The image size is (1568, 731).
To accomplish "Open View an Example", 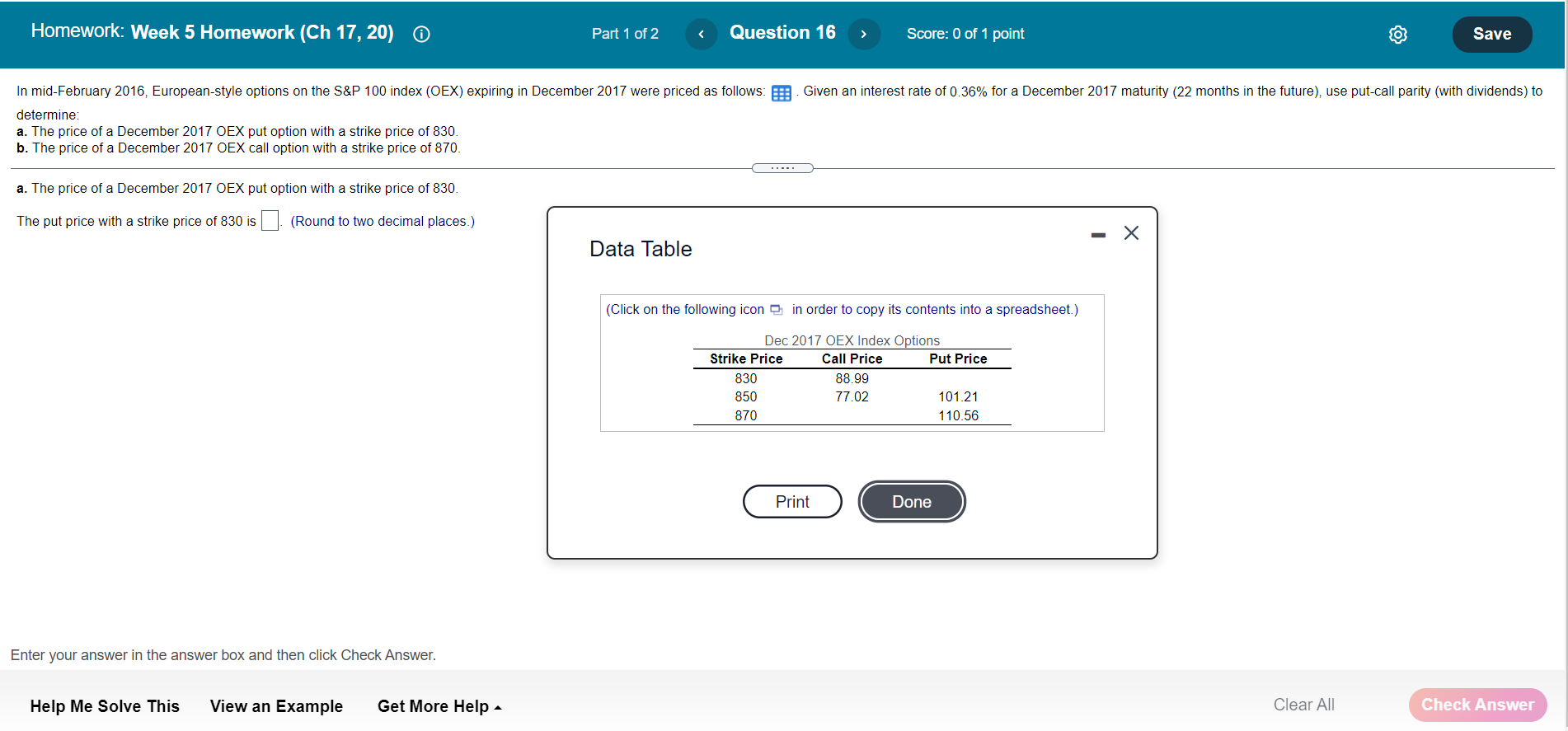I will 276,706.
